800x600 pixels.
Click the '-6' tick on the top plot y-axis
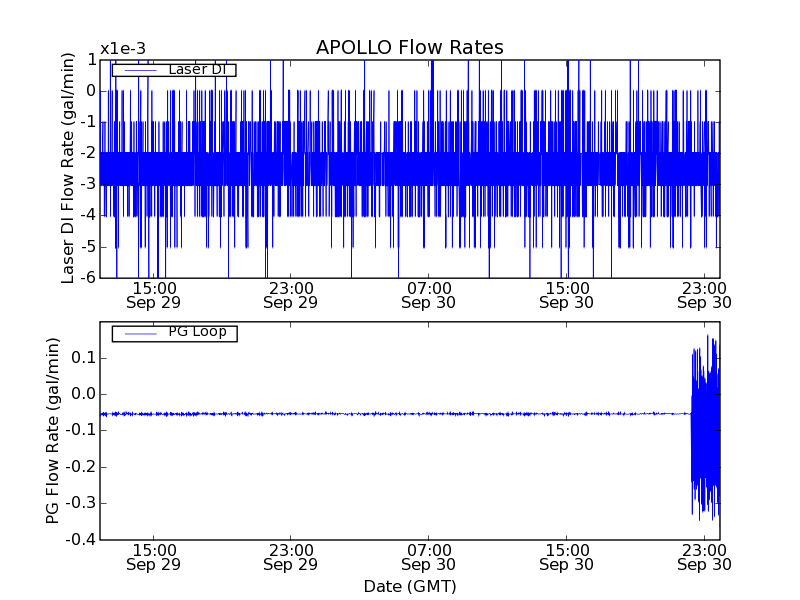88,278
